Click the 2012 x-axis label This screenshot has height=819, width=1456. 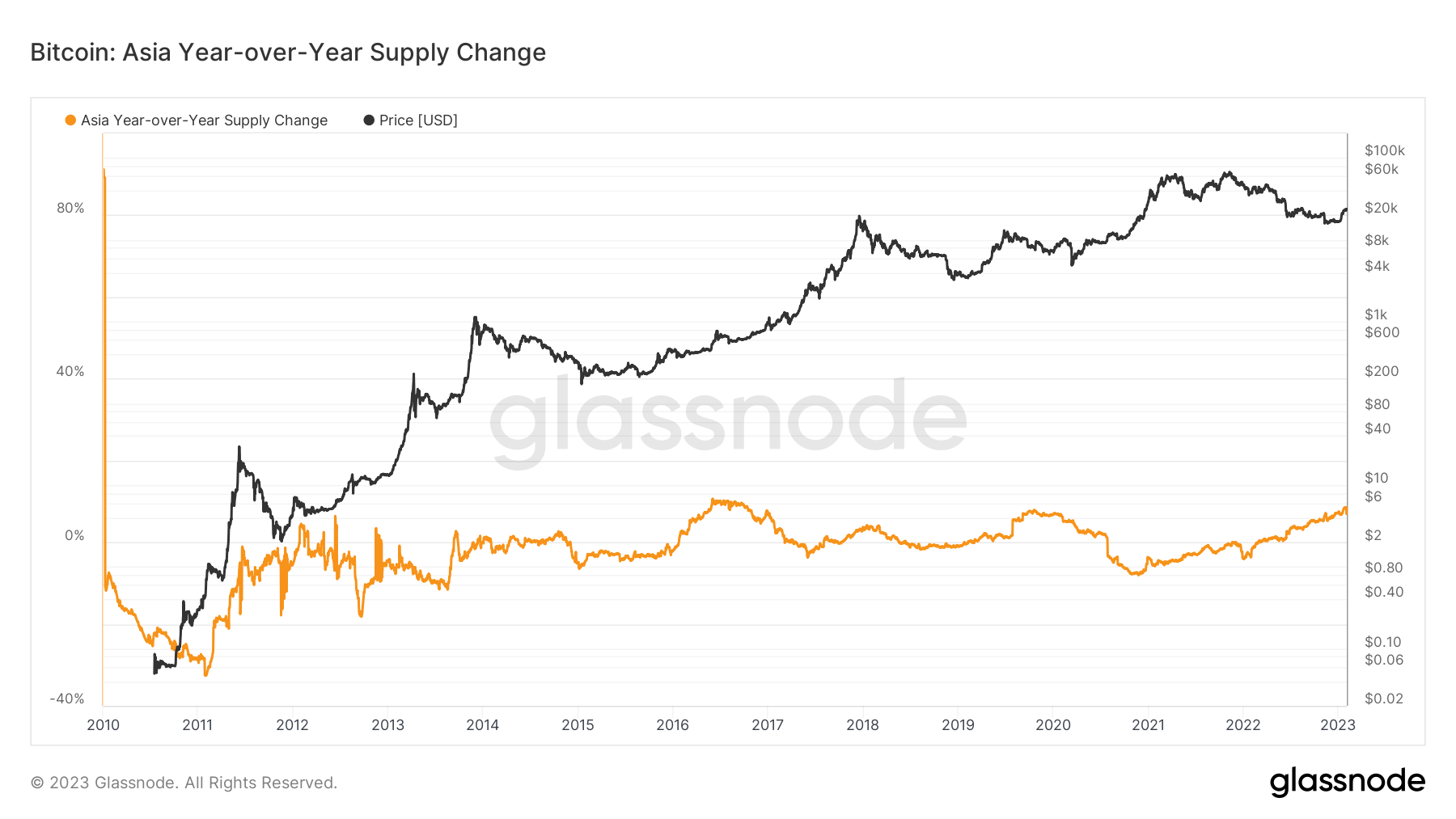[293, 725]
